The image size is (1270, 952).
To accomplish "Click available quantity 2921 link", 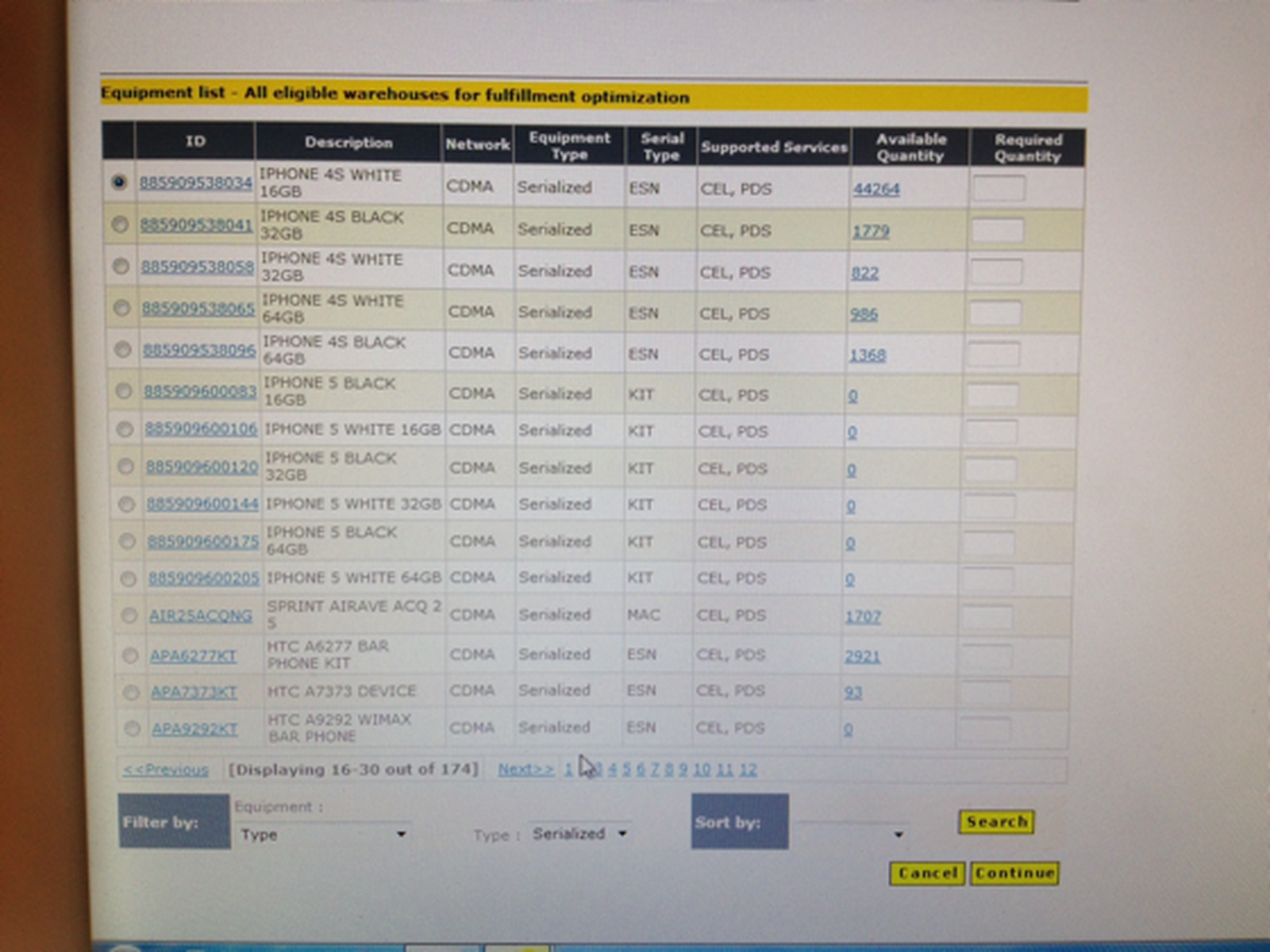I will tap(862, 656).
